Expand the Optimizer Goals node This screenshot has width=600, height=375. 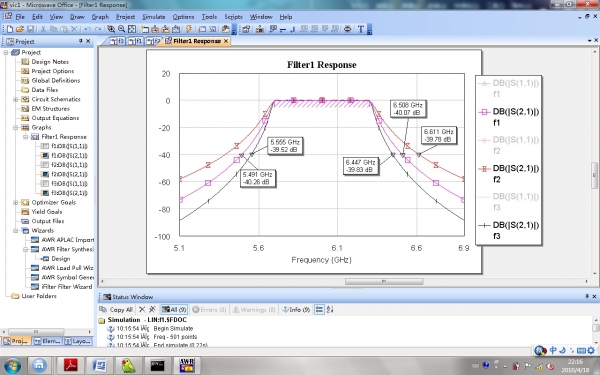pyautogui.click(x=16, y=202)
